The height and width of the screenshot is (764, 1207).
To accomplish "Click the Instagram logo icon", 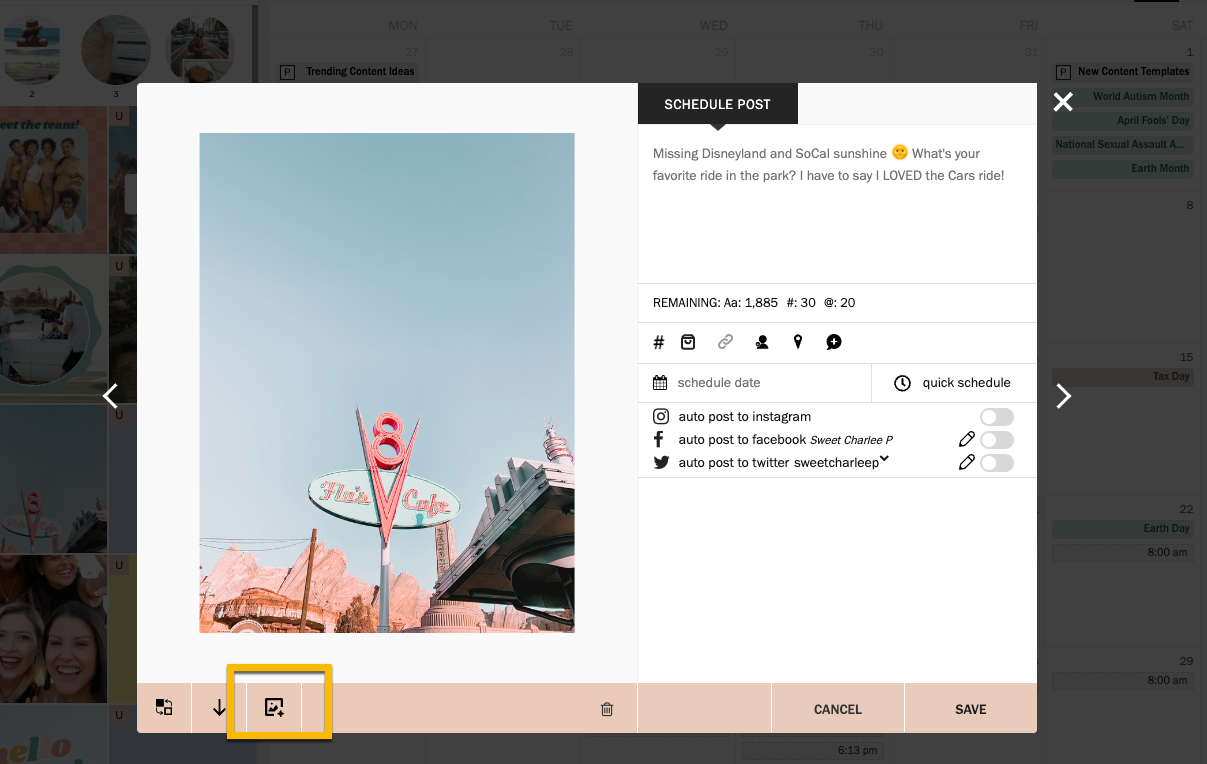I will point(661,416).
